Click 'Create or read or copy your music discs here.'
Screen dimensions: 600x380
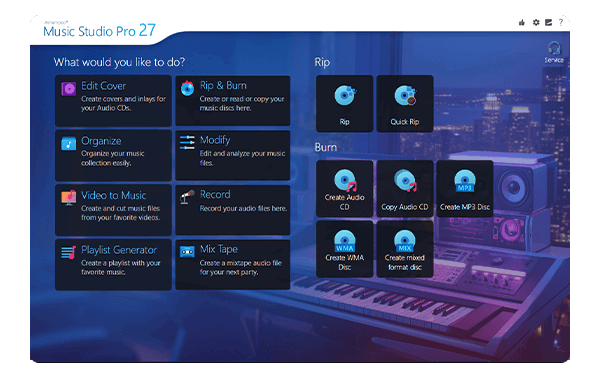click(x=242, y=103)
